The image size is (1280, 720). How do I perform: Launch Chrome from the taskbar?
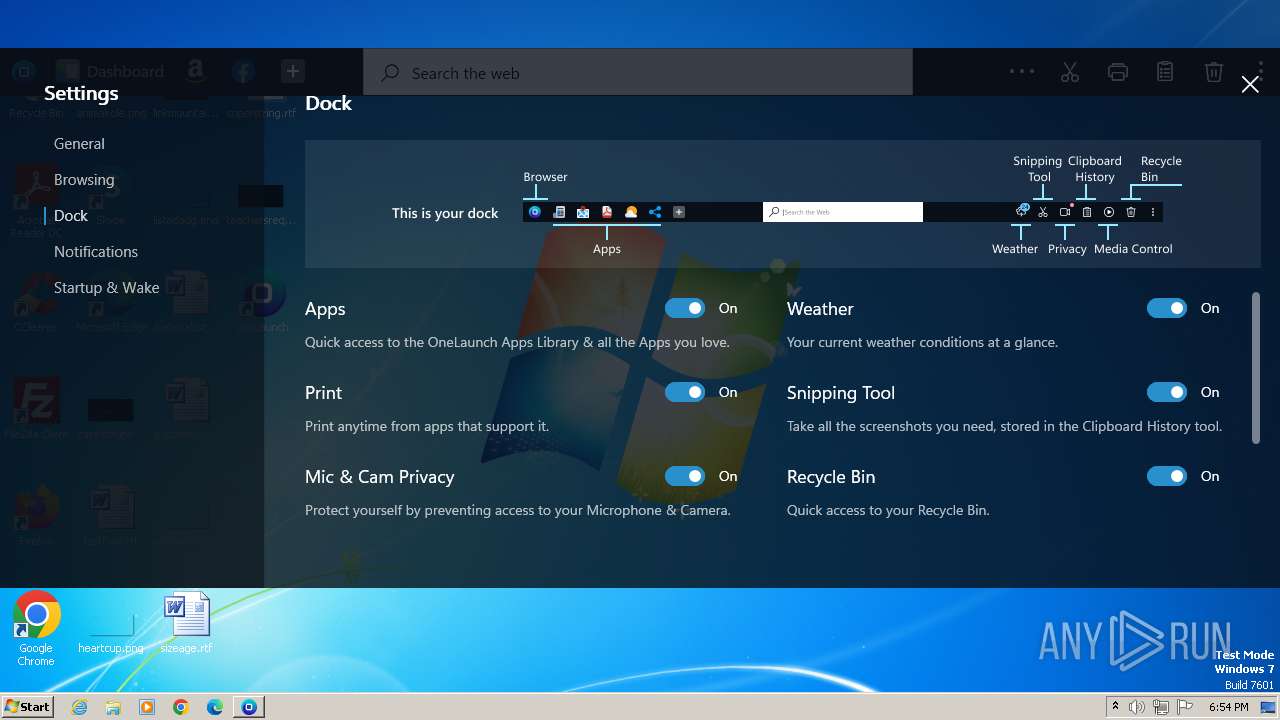[181, 707]
